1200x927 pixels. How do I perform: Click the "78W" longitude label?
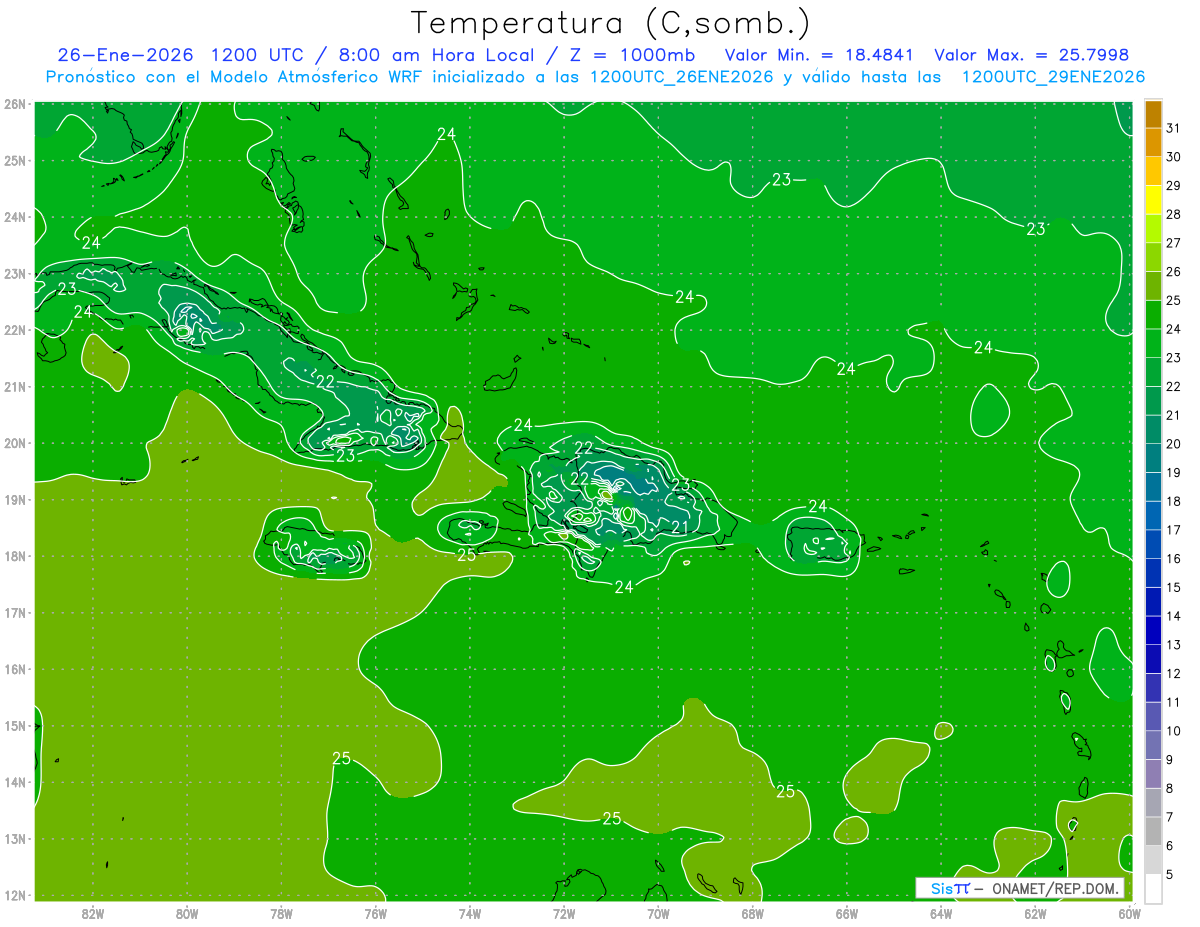point(281,913)
